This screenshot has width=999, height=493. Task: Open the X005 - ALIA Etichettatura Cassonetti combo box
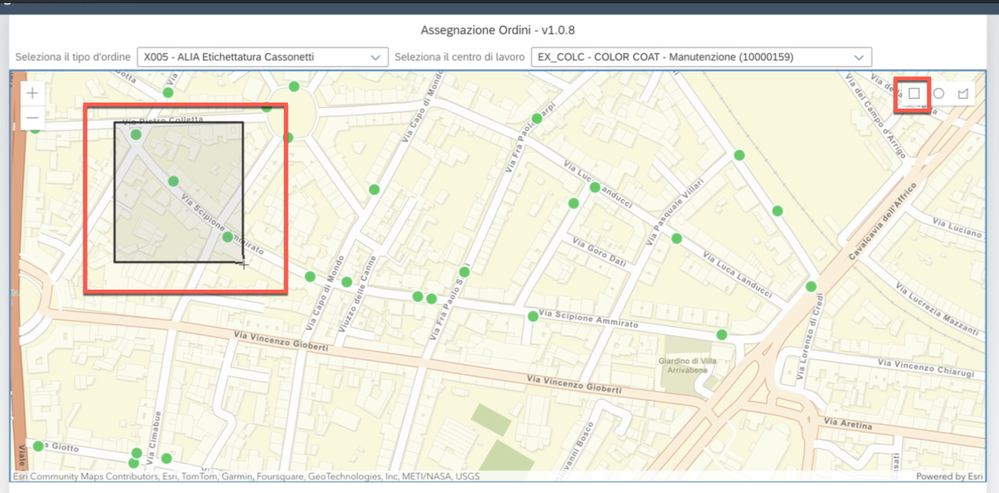(x=262, y=57)
